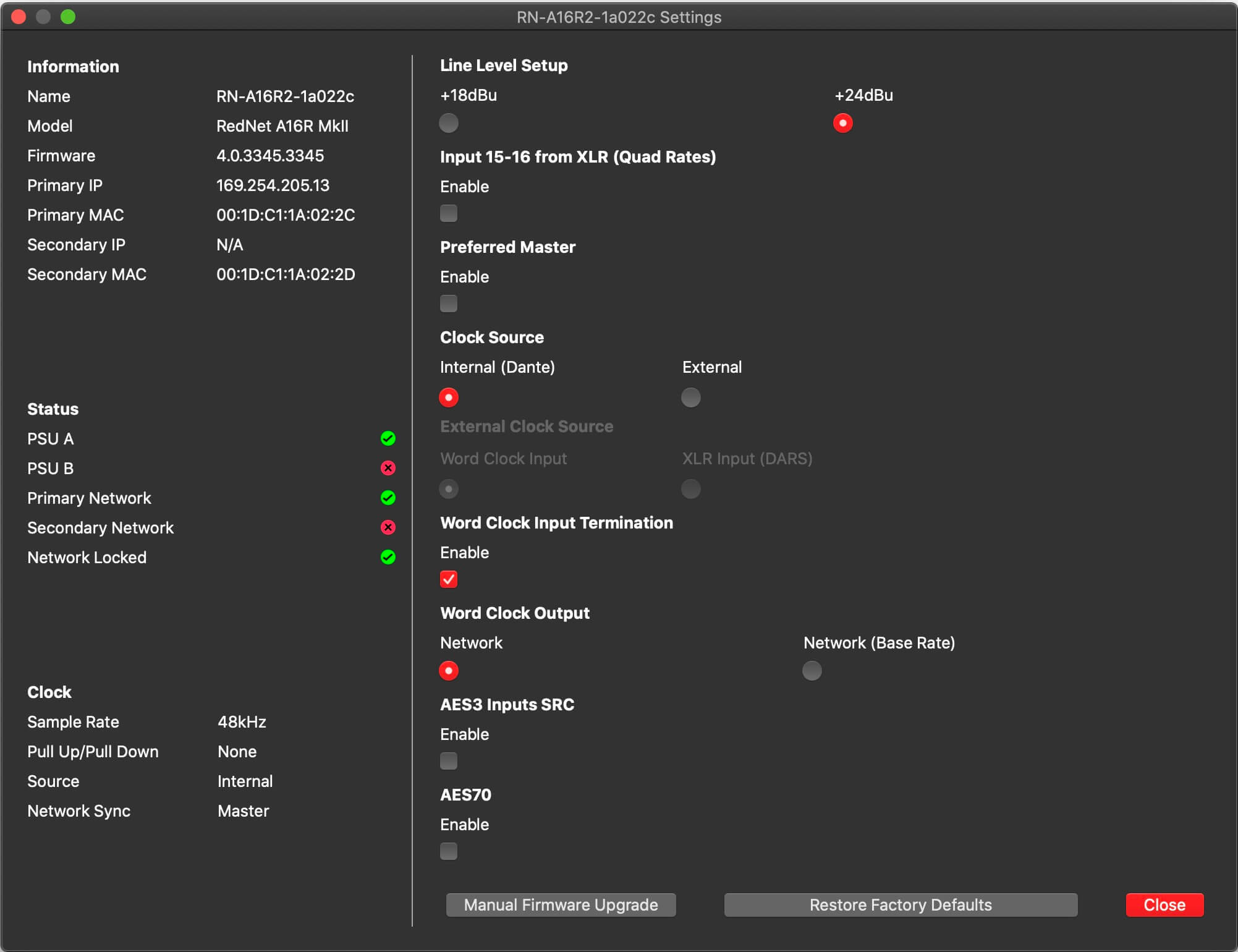Viewport: 1238px width, 952px height.
Task: Select Network (Base Rate) output radio
Action: [x=812, y=671]
